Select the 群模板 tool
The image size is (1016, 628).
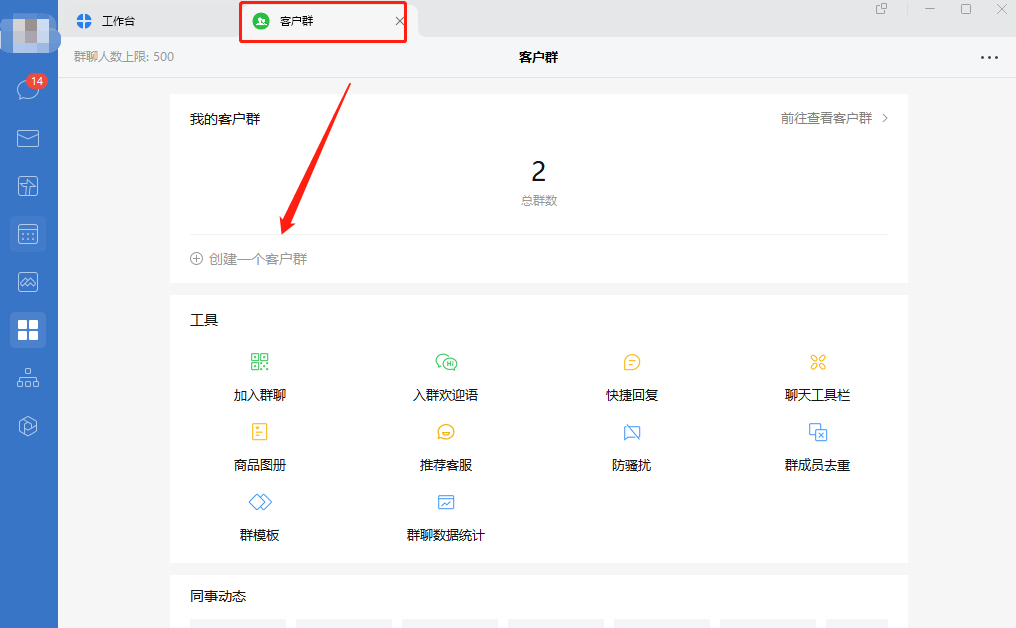click(x=259, y=515)
